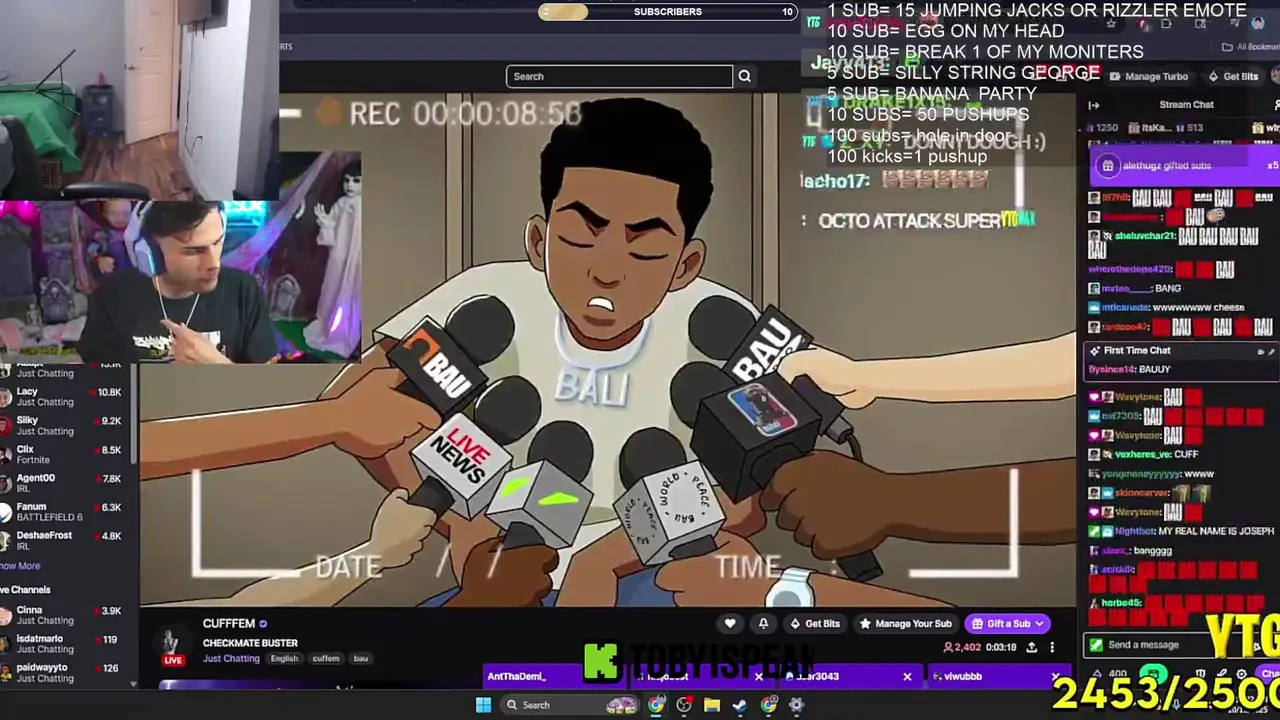The width and height of the screenshot is (1280, 720).
Task: Click Get Bits in the top bar
Action: [1232, 76]
